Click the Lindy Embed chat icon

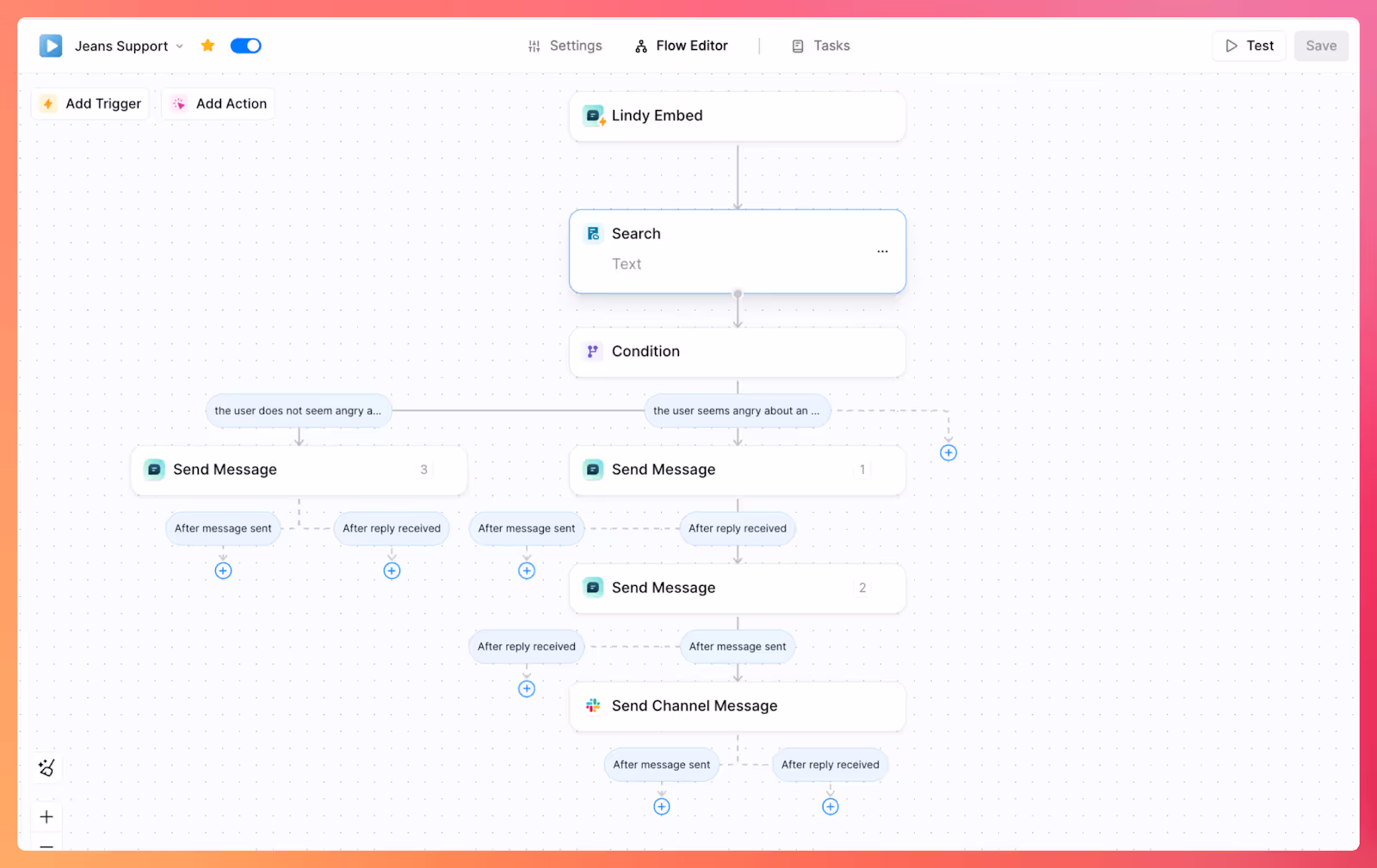click(594, 115)
